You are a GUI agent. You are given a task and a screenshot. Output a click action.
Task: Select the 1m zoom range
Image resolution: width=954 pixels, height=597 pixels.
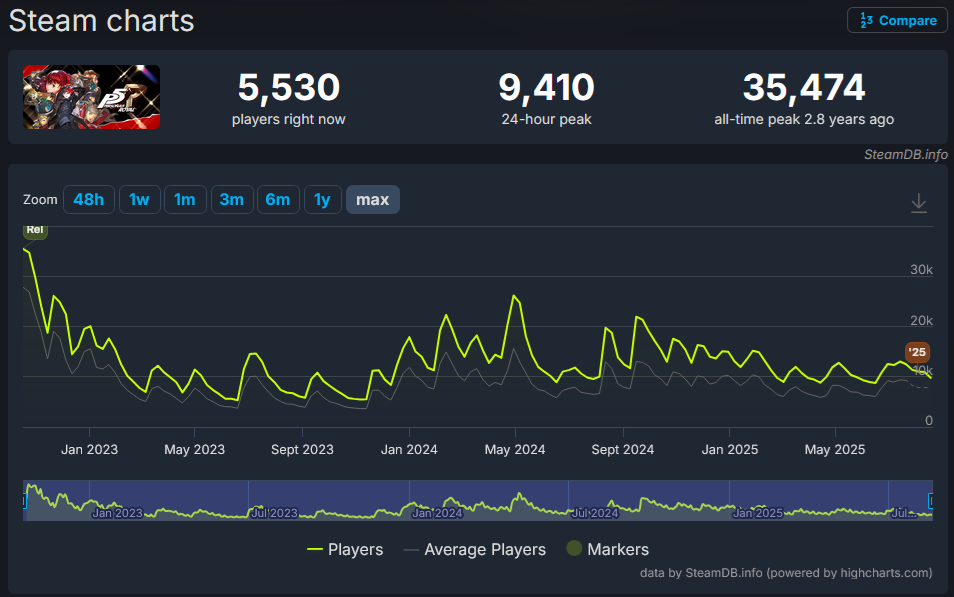coord(185,200)
